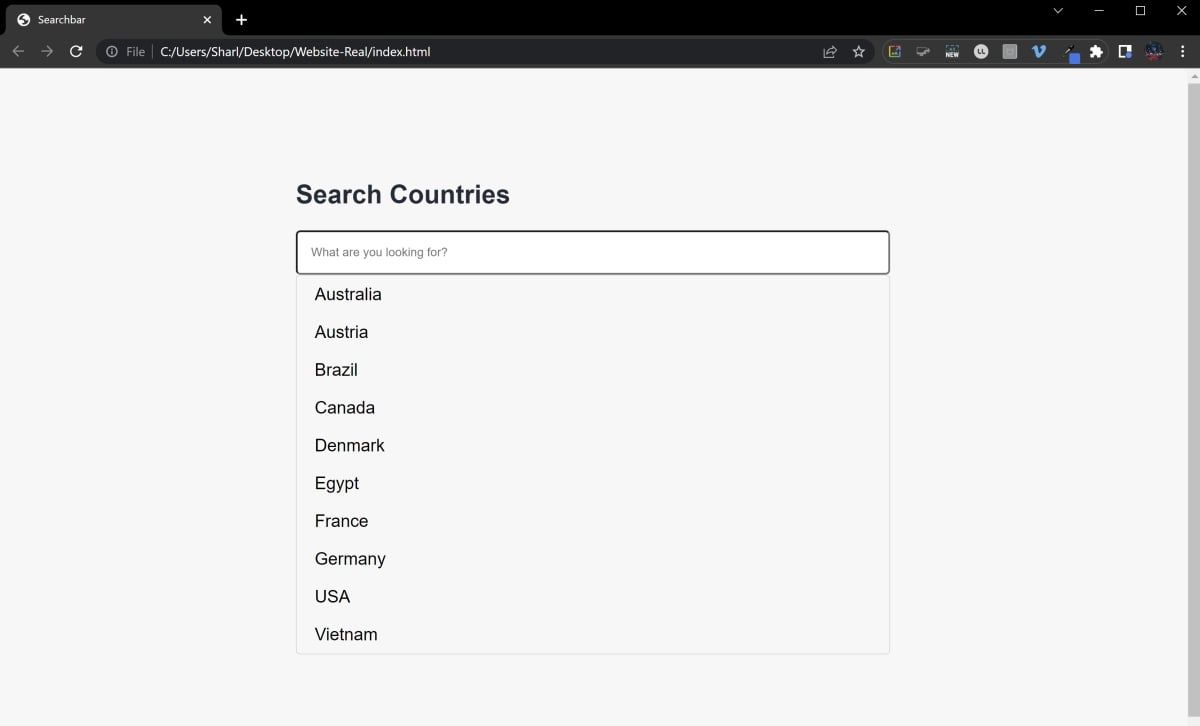The image size is (1200, 726).
Task: Bookmark this page with the star icon
Action: 858,51
